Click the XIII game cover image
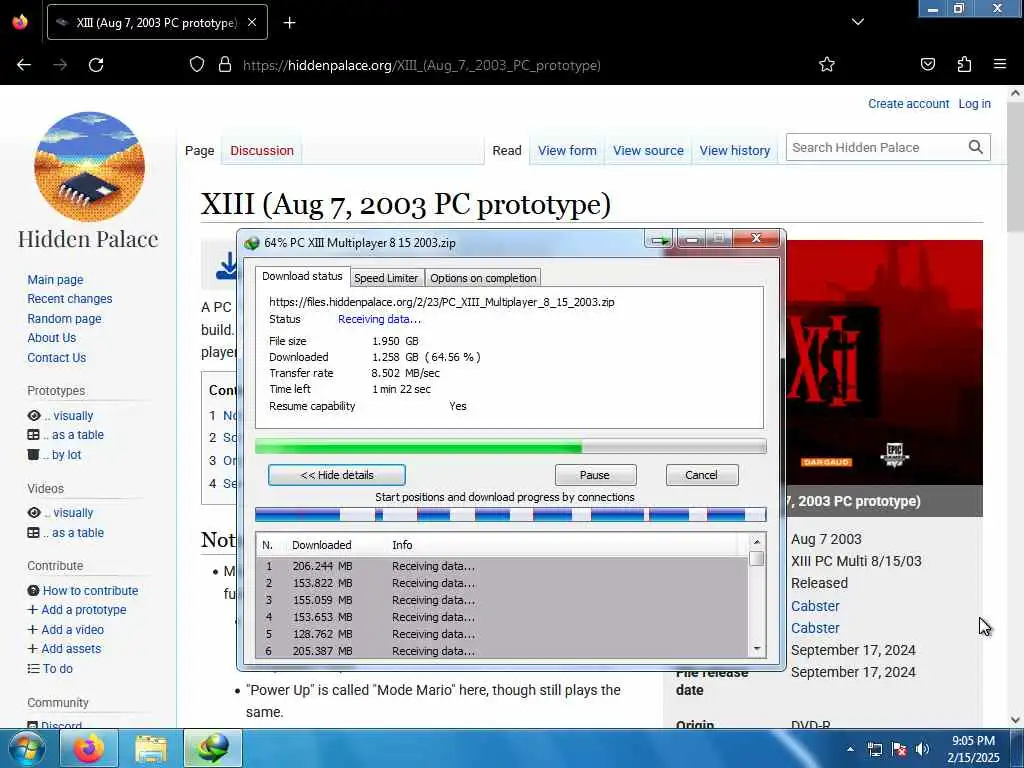Viewport: 1024px width, 768px height. point(884,362)
